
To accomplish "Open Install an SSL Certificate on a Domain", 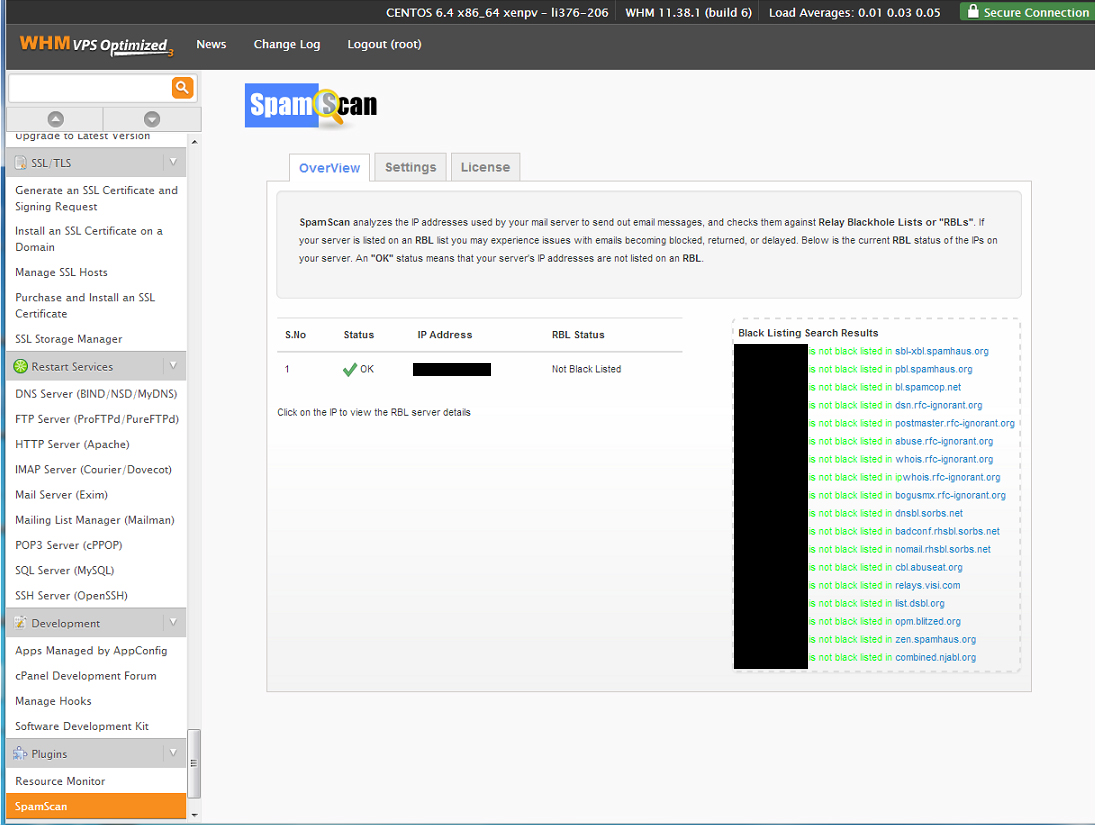I will click(89, 239).
